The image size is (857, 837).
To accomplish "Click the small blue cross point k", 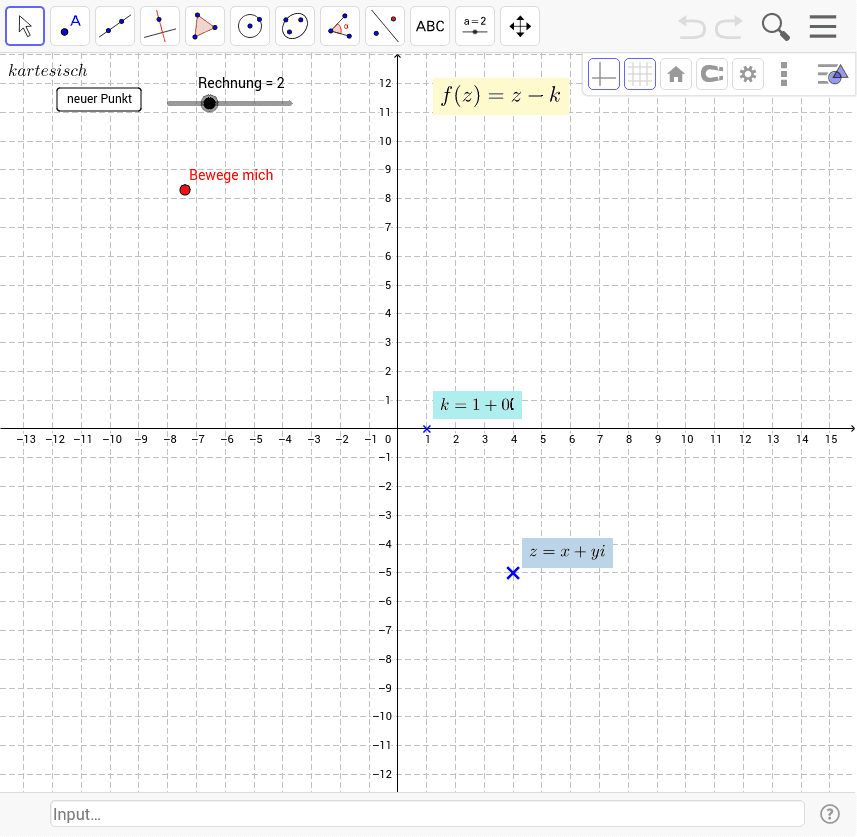I will pos(427,429).
